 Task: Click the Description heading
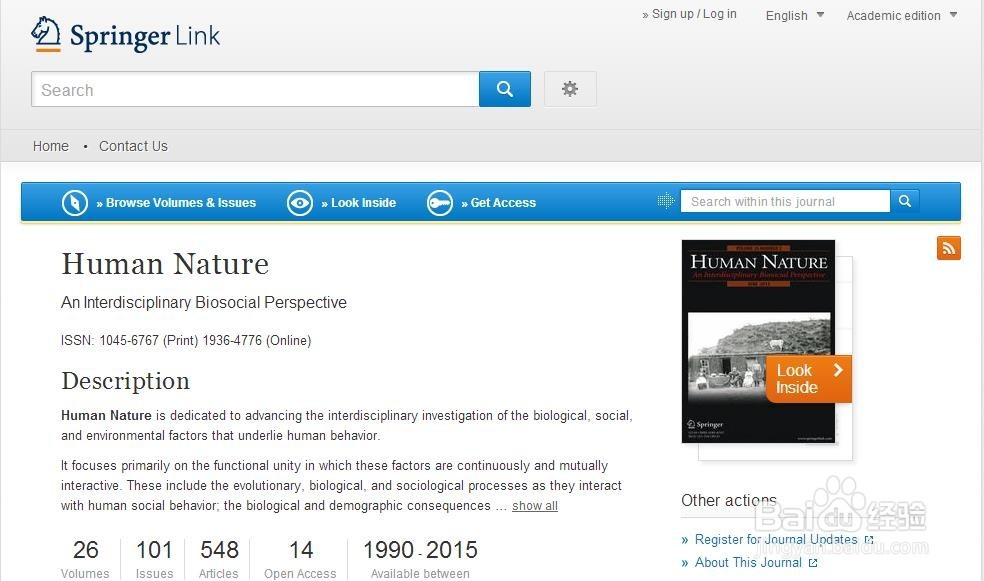pyautogui.click(x=126, y=381)
